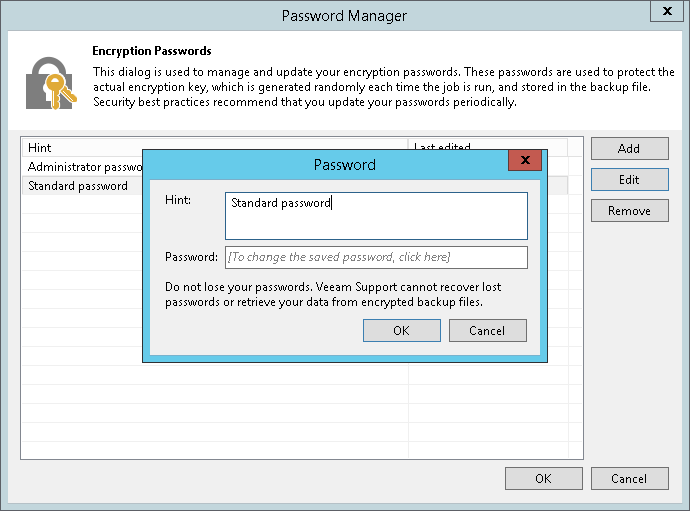
Task: Click the Remove button
Action: pyautogui.click(x=629, y=211)
